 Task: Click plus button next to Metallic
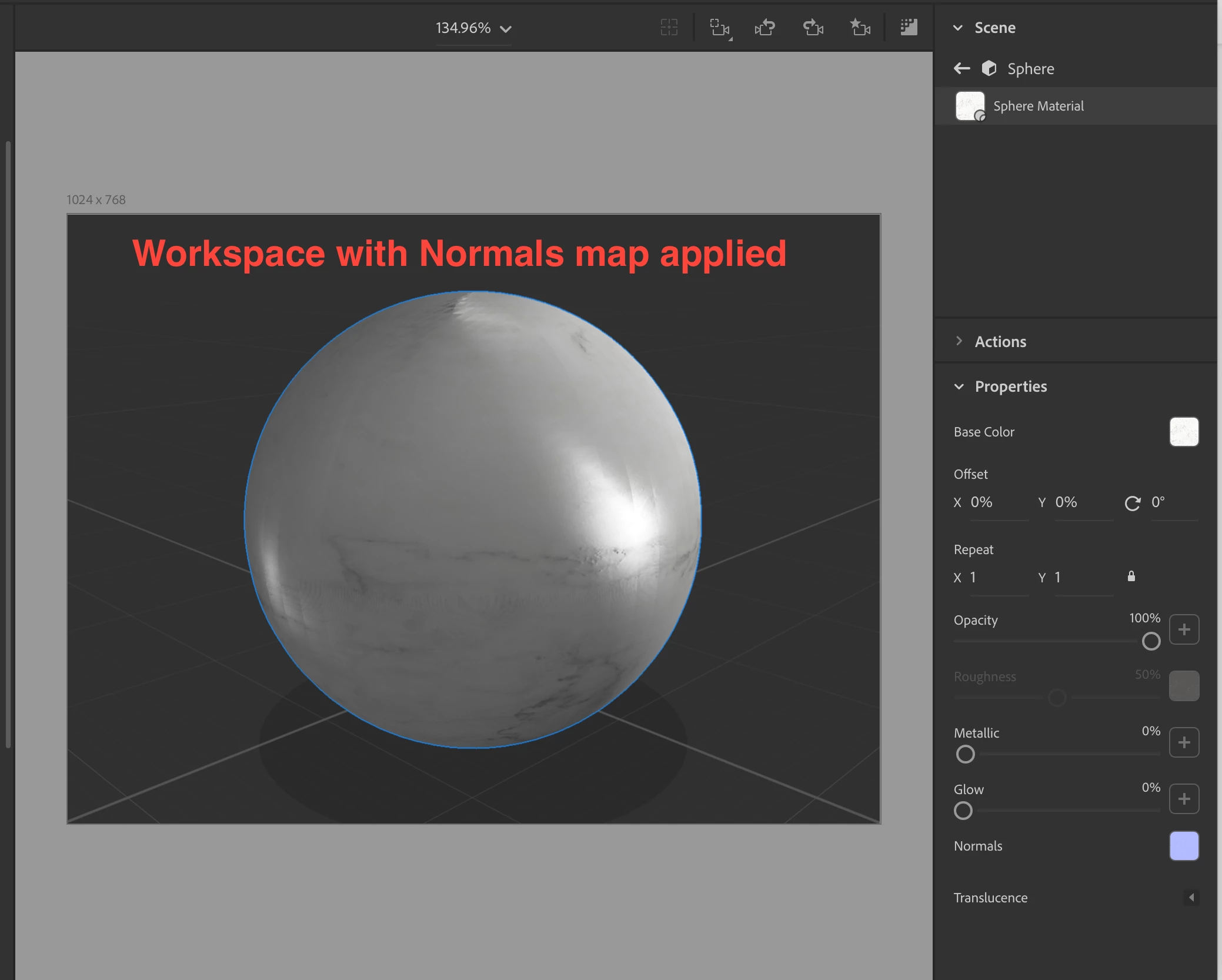[x=1184, y=742]
